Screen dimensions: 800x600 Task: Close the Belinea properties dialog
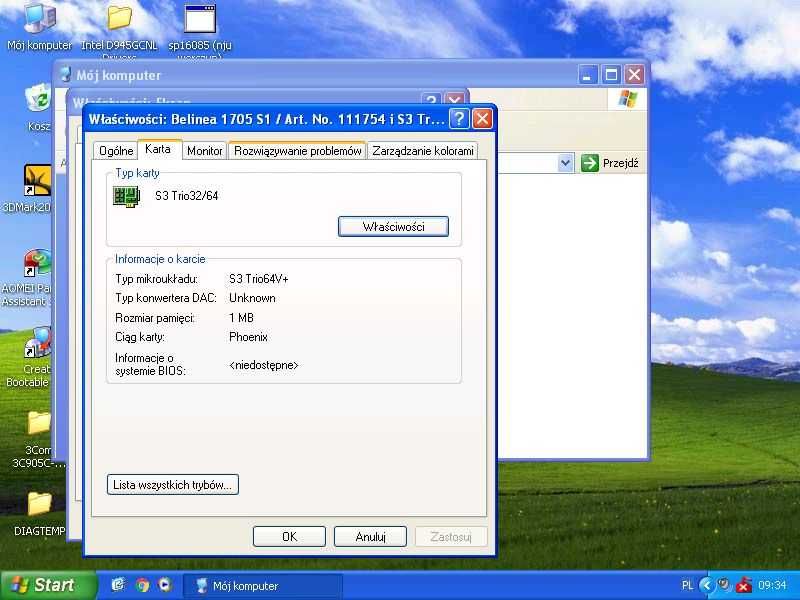482,119
